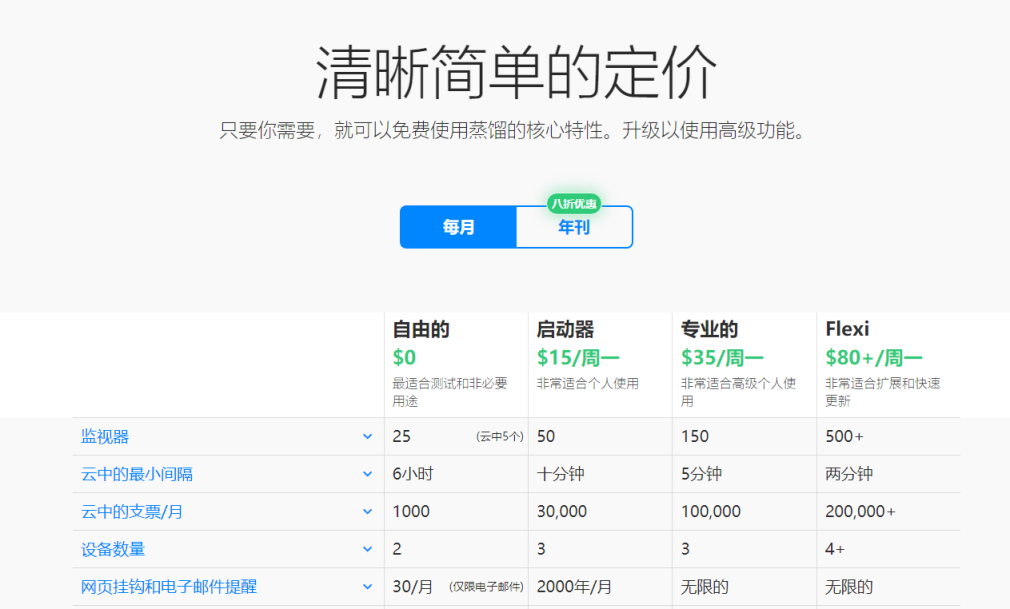Open the 监视器 feature link
This screenshot has height=609, width=1010.
(x=105, y=437)
